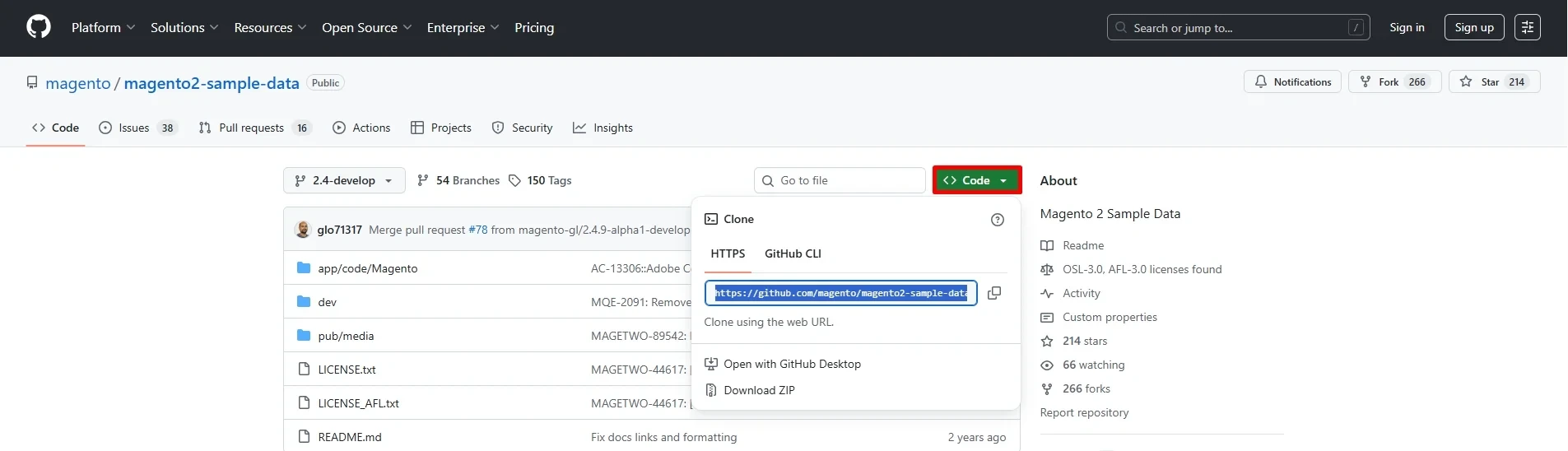
Task: Toggle the green Code dropdown button
Action: [976, 180]
